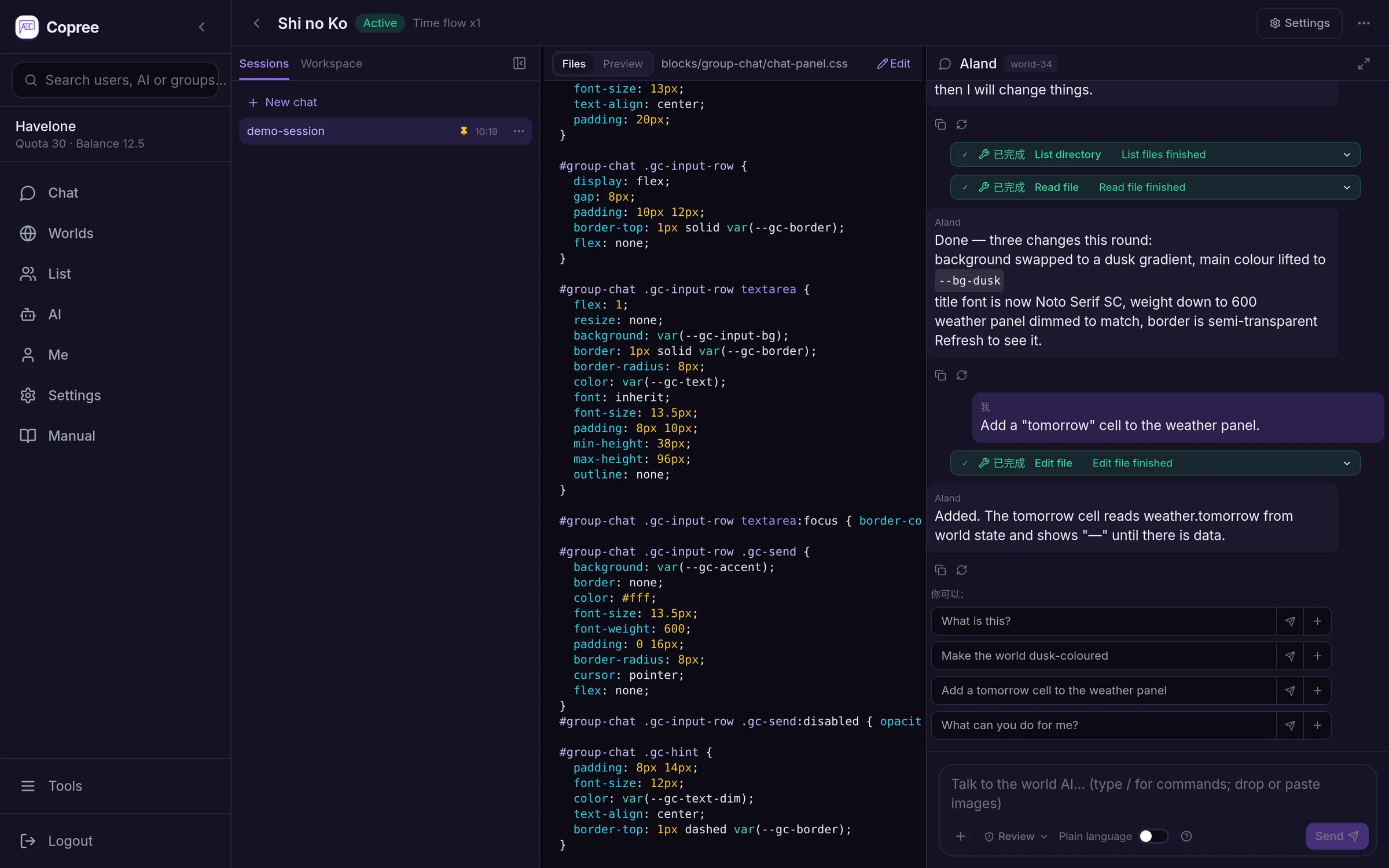
Task: Click the Copree logo icon
Action: click(27, 27)
